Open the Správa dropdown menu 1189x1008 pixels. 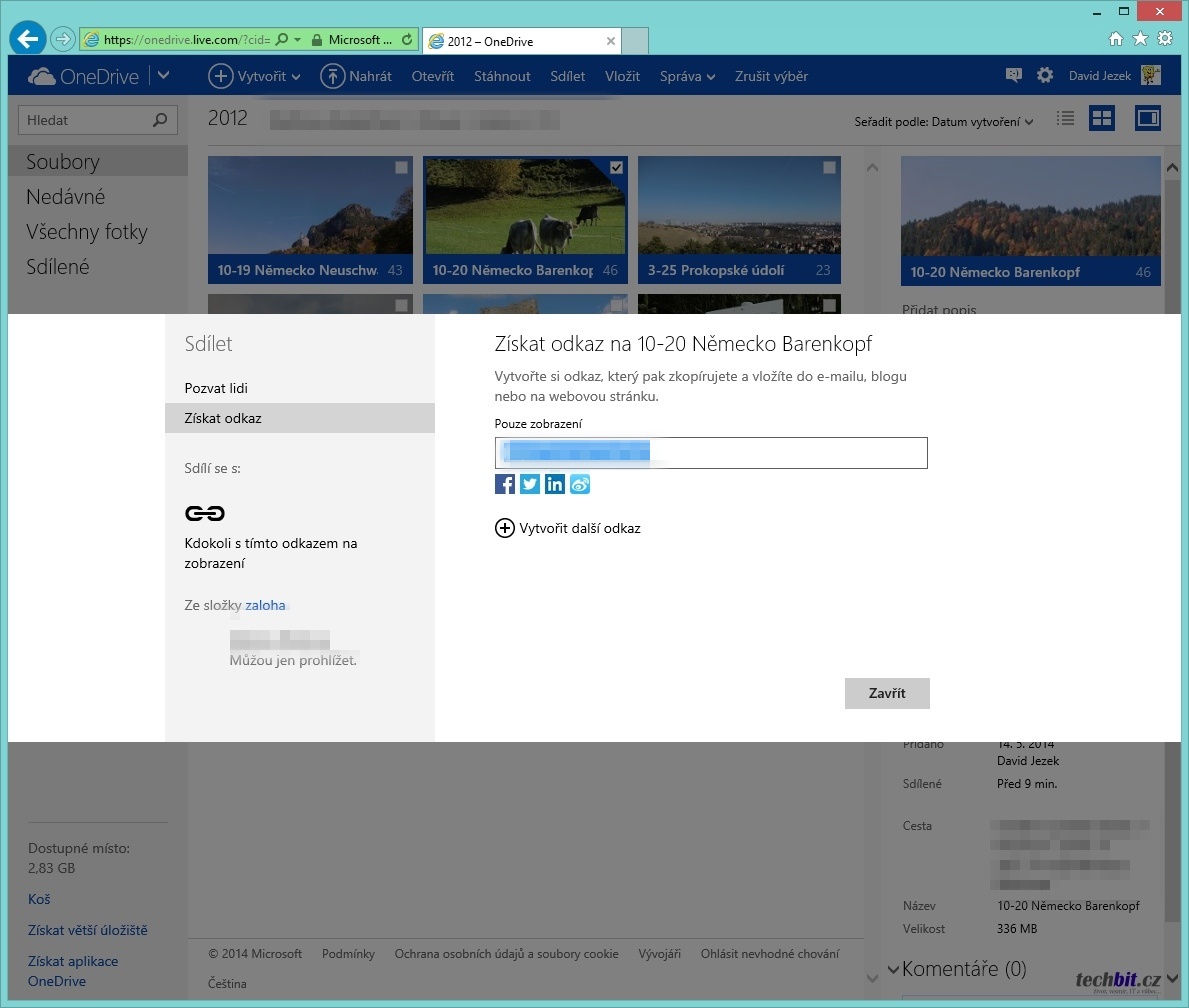pyautogui.click(x=687, y=76)
